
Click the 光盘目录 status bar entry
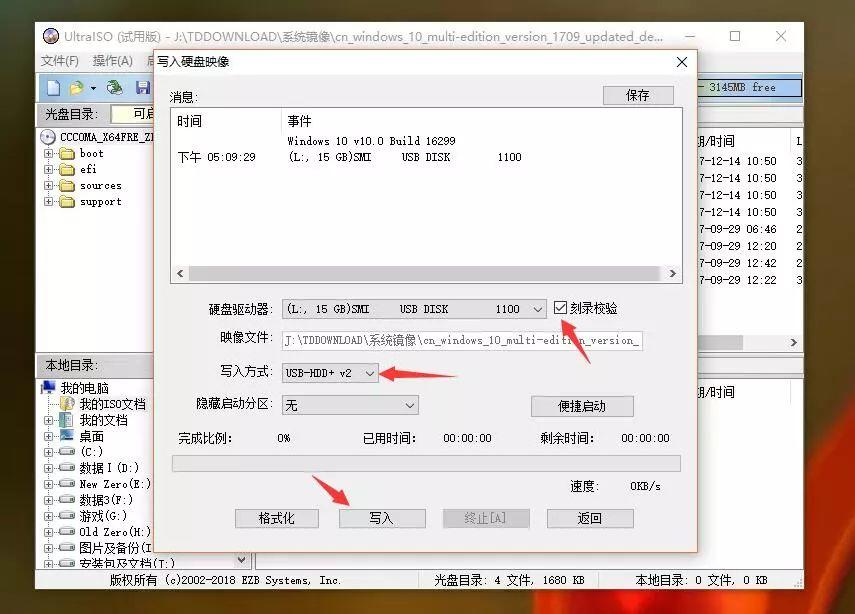[x=509, y=580]
